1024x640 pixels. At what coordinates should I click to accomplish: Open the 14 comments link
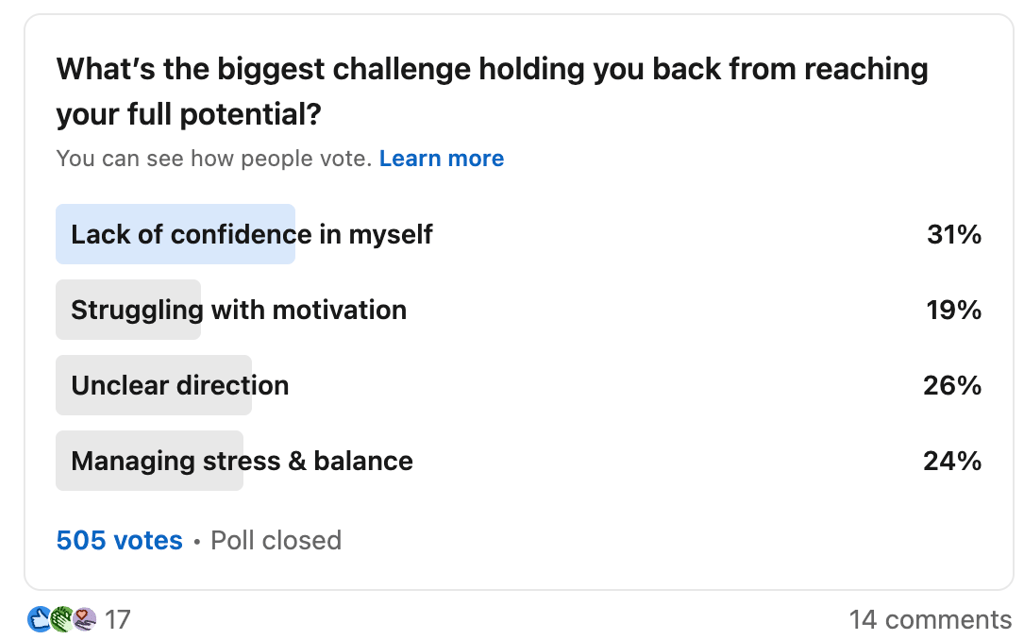(929, 620)
